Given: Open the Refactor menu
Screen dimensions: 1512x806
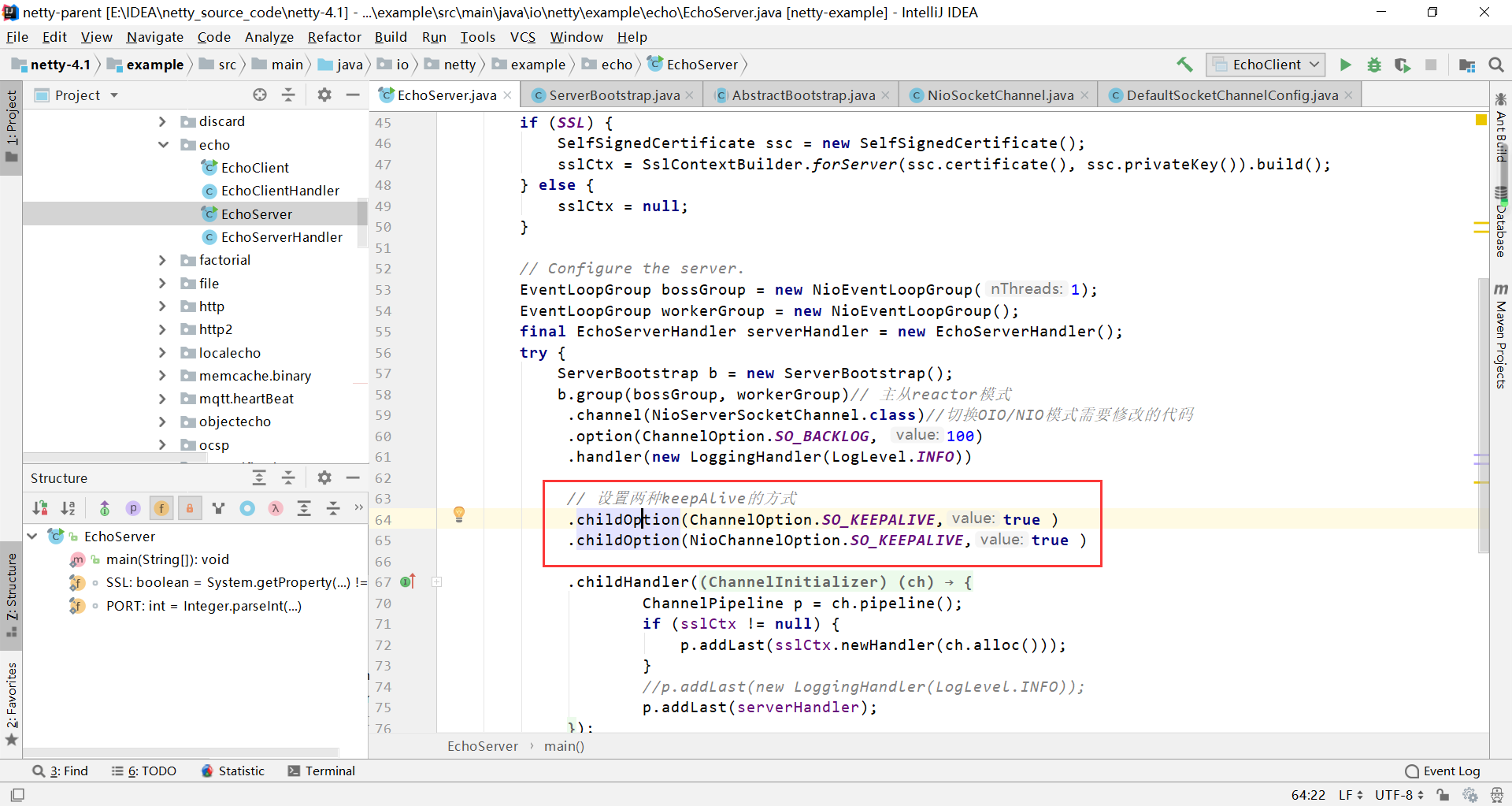Looking at the screenshot, I should [x=335, y=37].
